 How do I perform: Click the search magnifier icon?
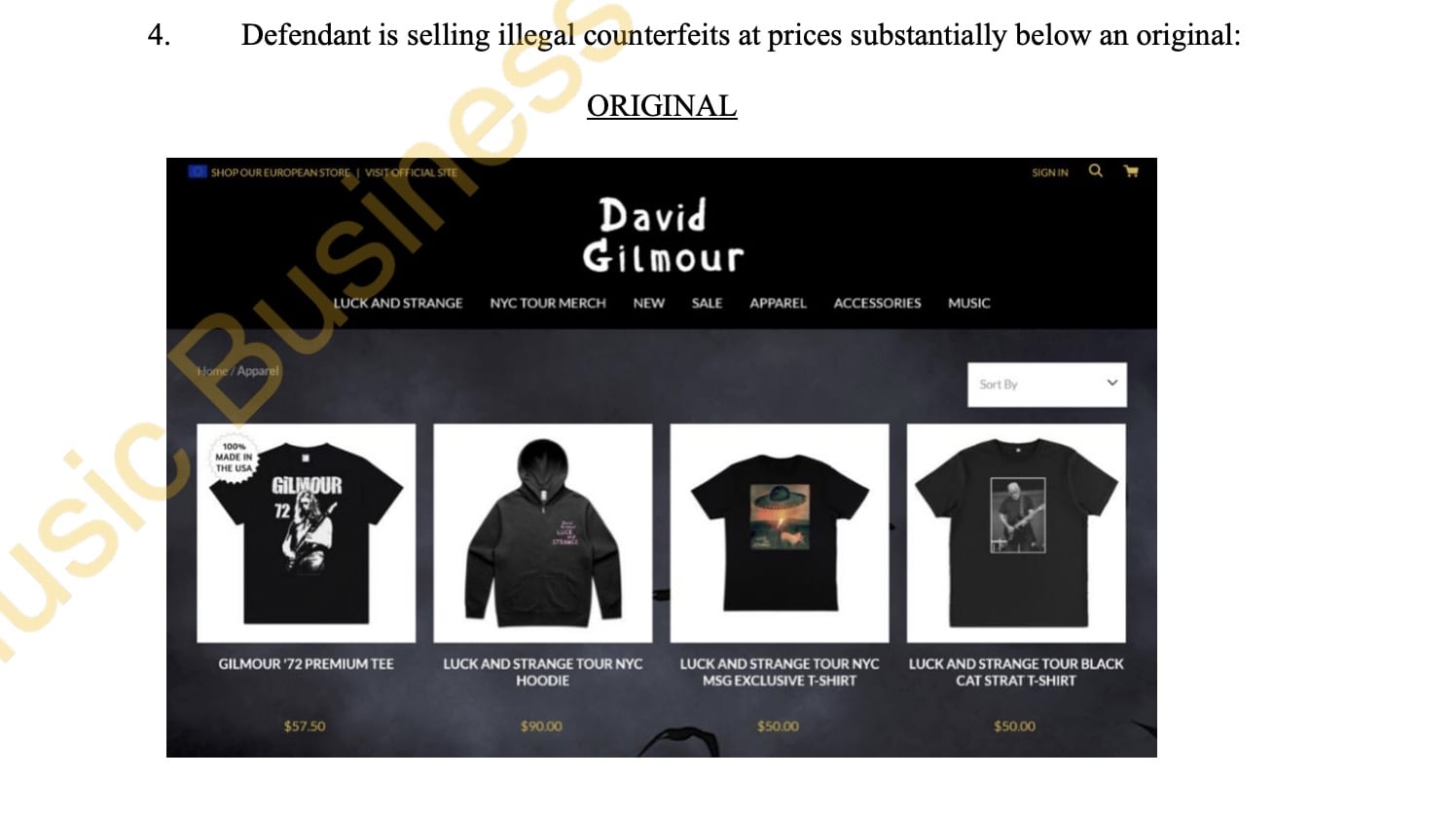(x=1095, y=170)
